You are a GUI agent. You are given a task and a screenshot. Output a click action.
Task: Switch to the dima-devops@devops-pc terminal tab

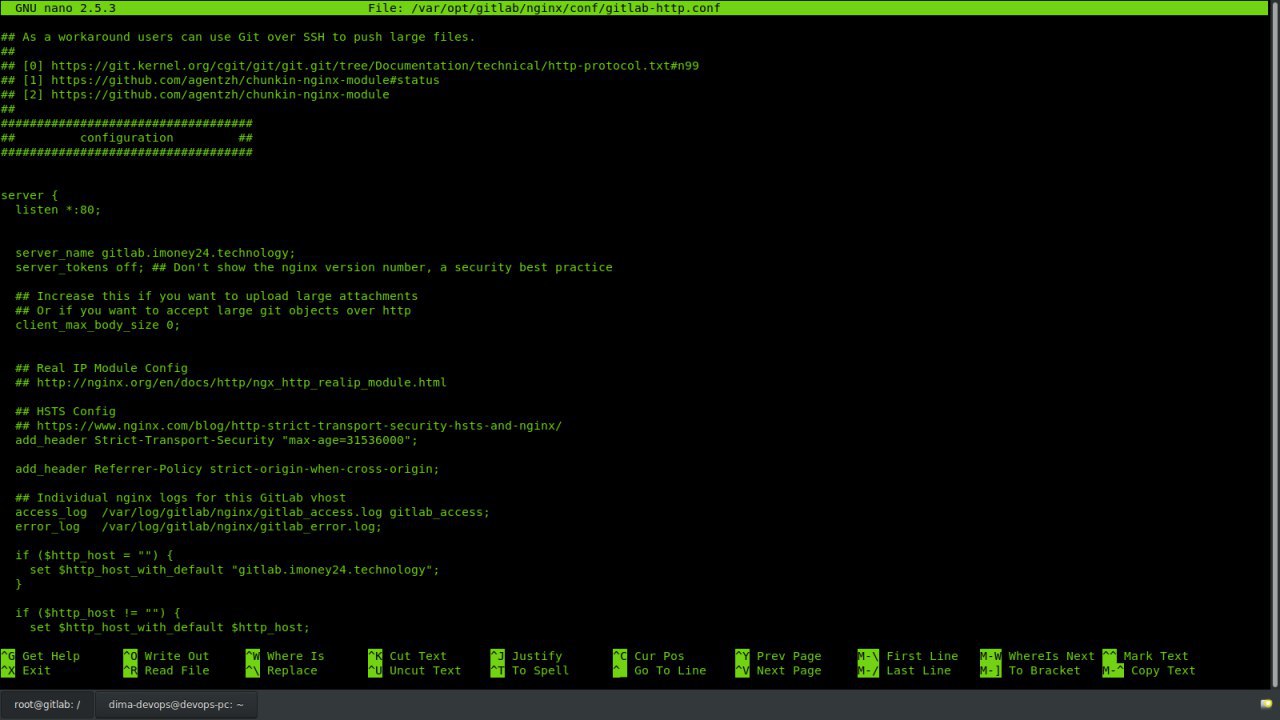[x=176, y=704]
